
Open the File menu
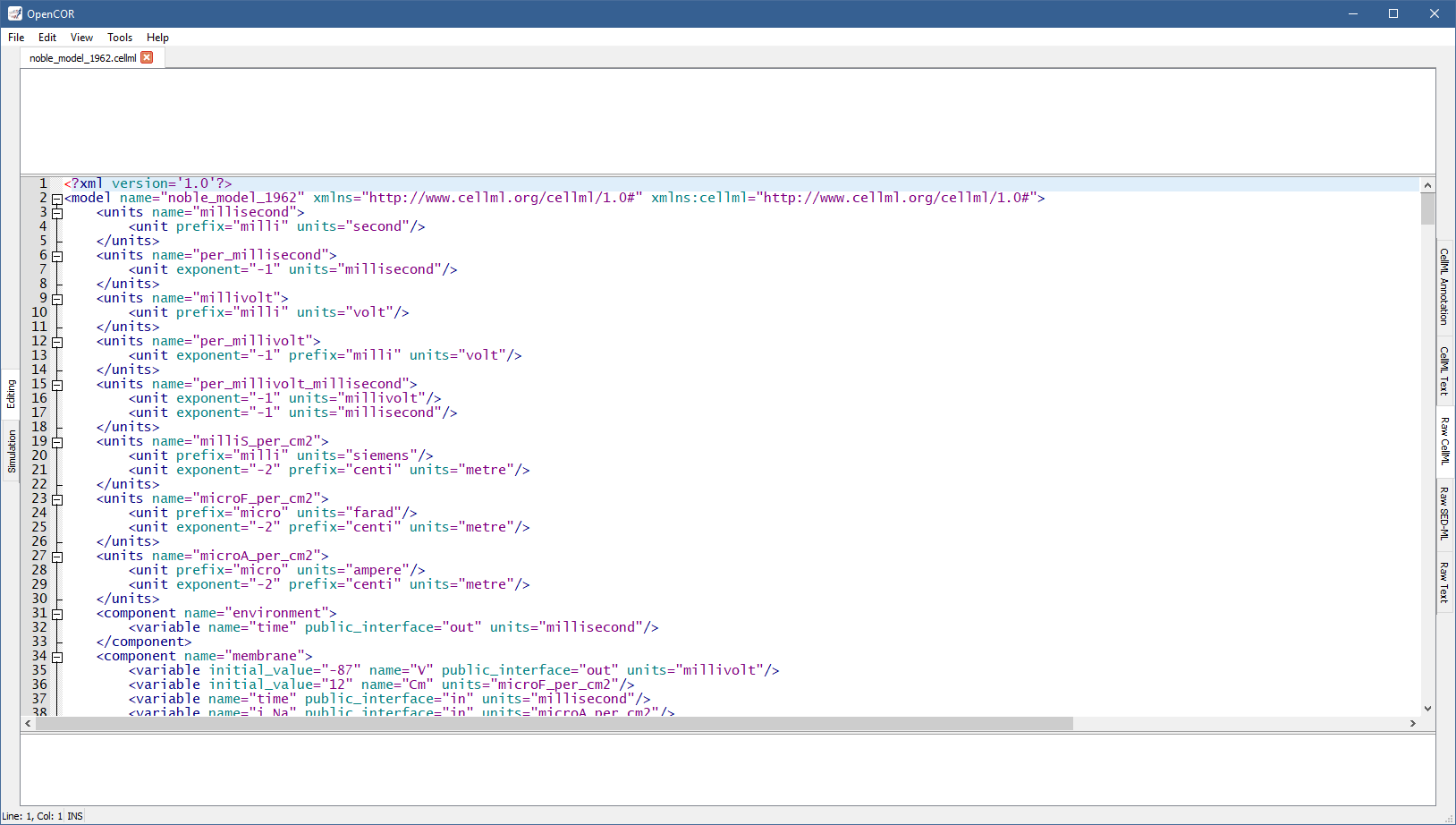16,38
